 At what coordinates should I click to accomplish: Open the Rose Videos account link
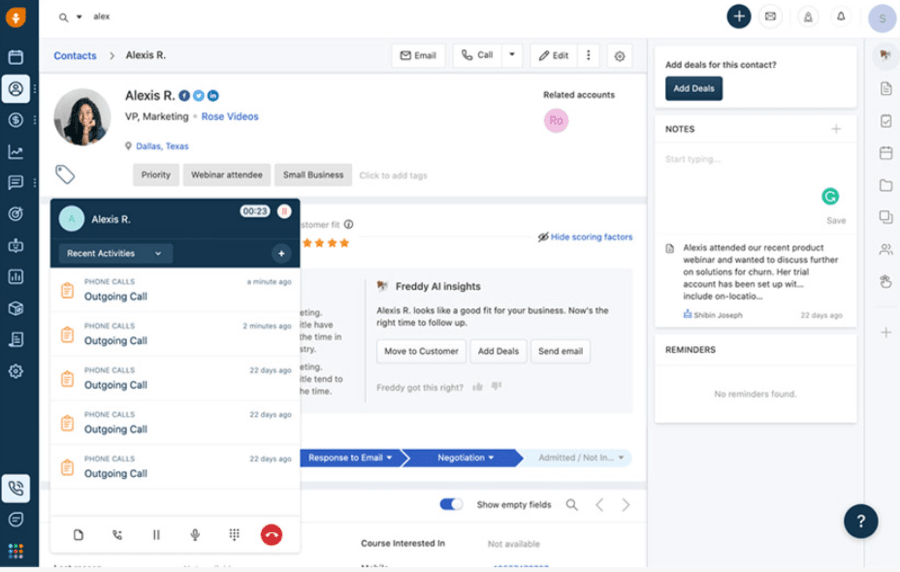point(230,116)
